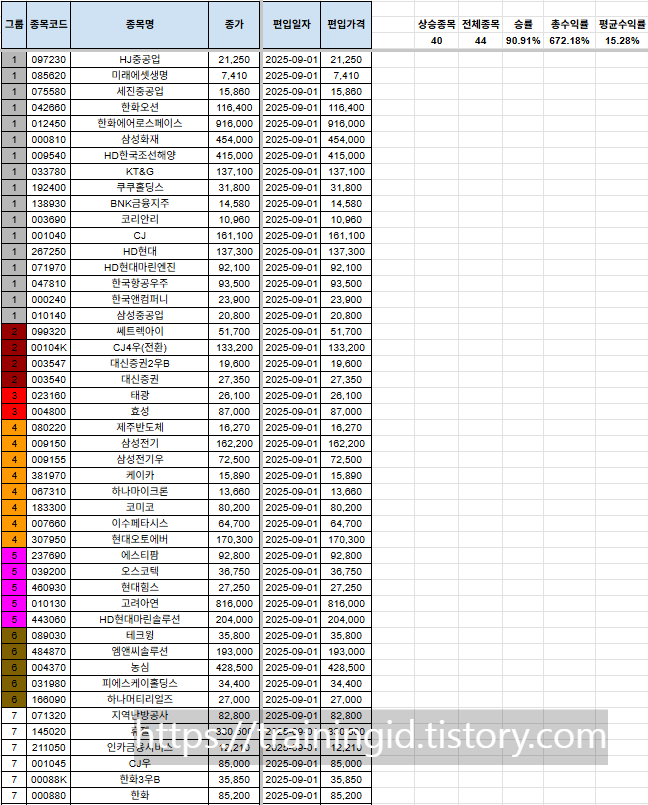Select the 그룹 column header

coord(14,25)
